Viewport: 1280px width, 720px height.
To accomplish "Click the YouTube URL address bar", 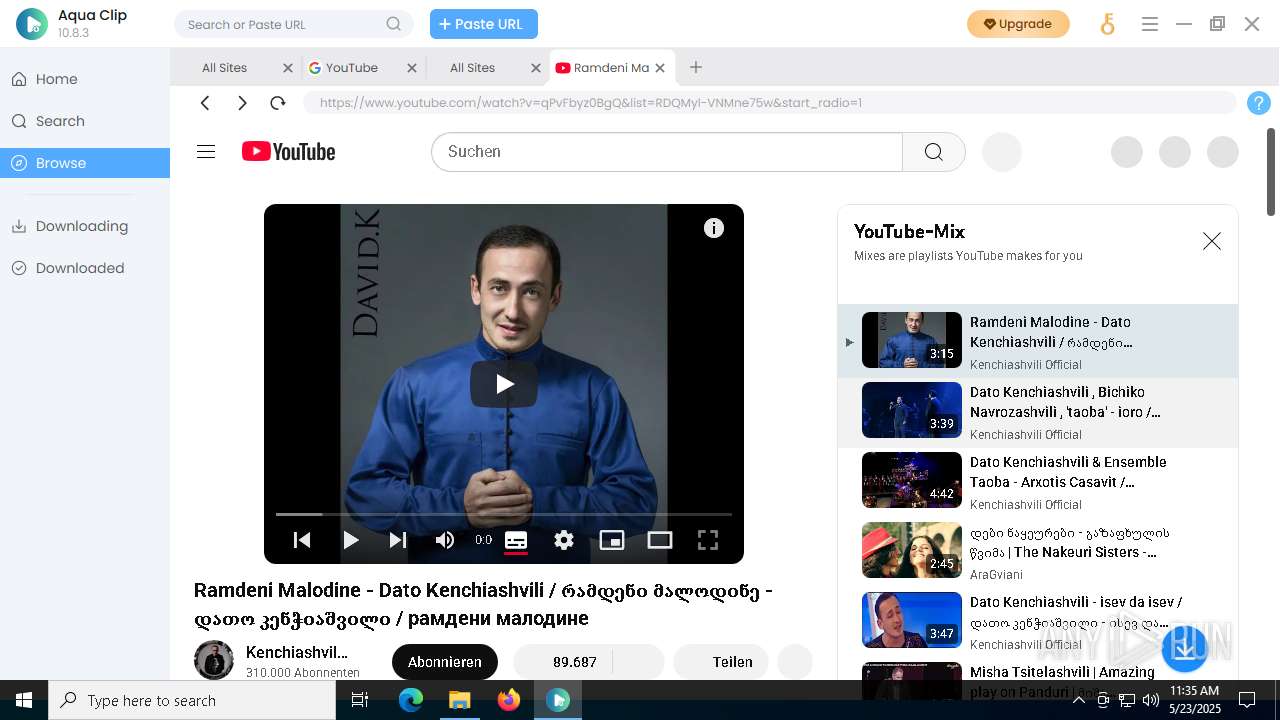I will point(770,103).
